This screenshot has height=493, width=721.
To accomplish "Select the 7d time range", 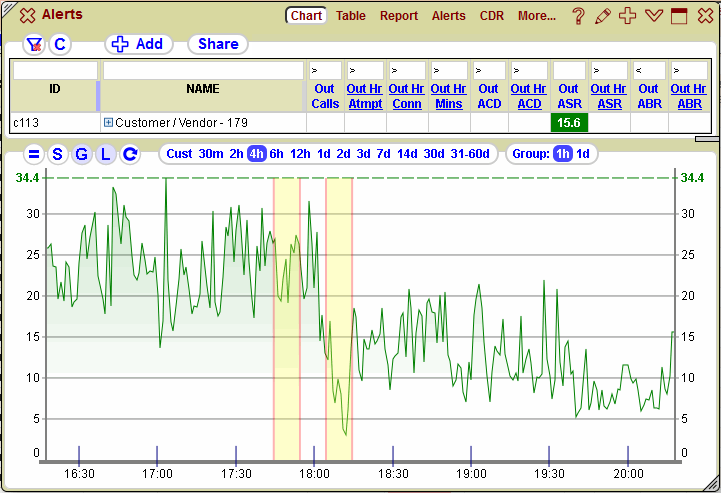I will coord(383,154).
